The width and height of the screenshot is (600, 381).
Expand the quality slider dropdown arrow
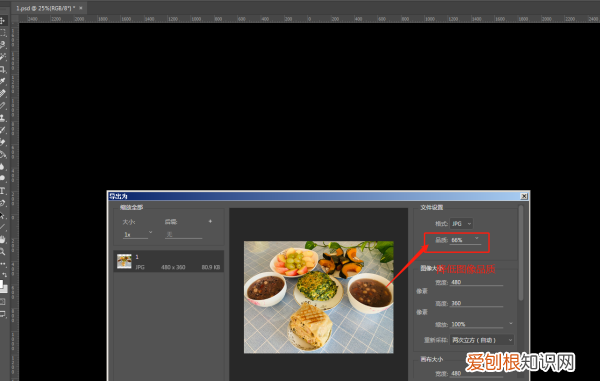(x=477, y=238)
